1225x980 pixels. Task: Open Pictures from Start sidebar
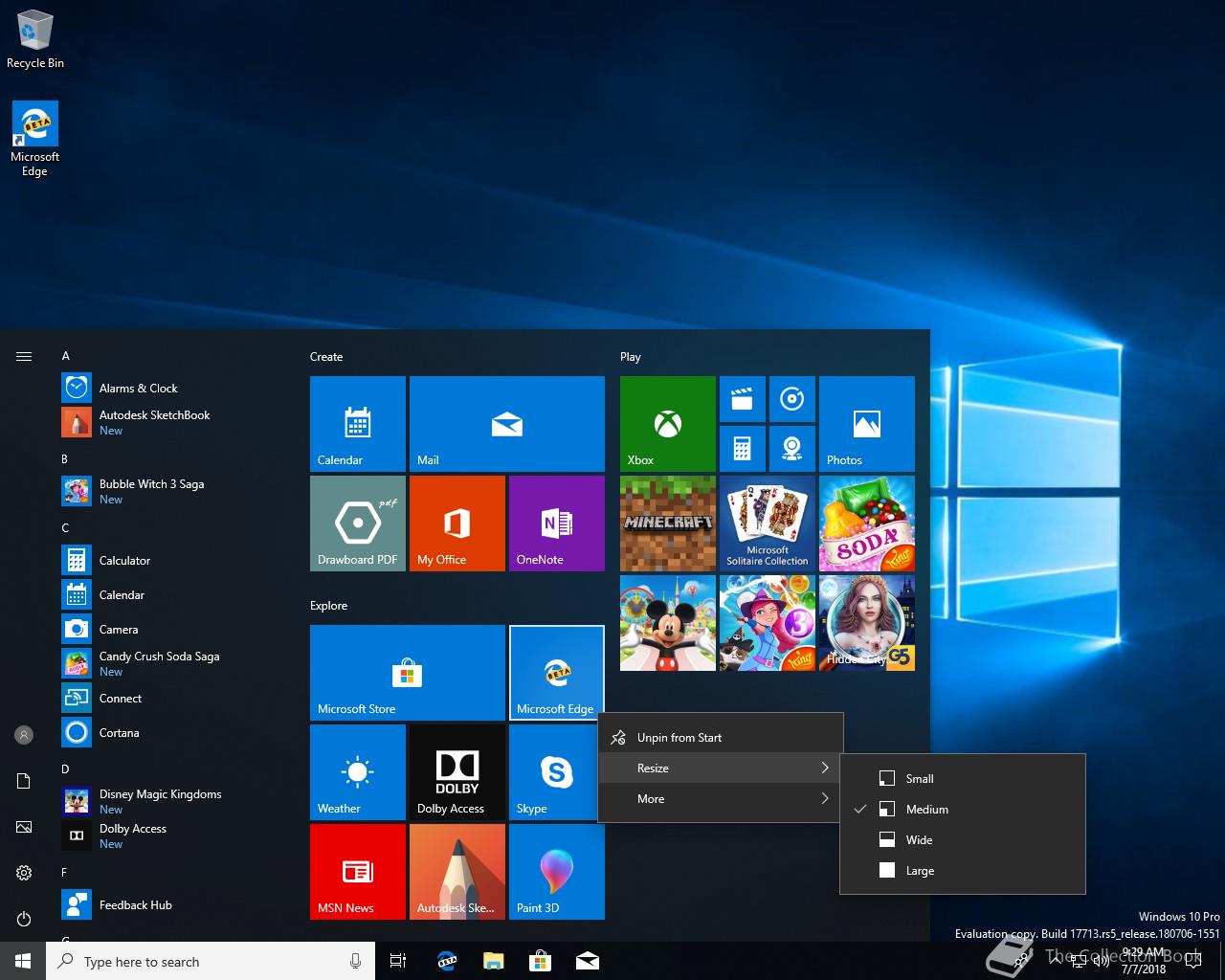(x=24, y=827)
